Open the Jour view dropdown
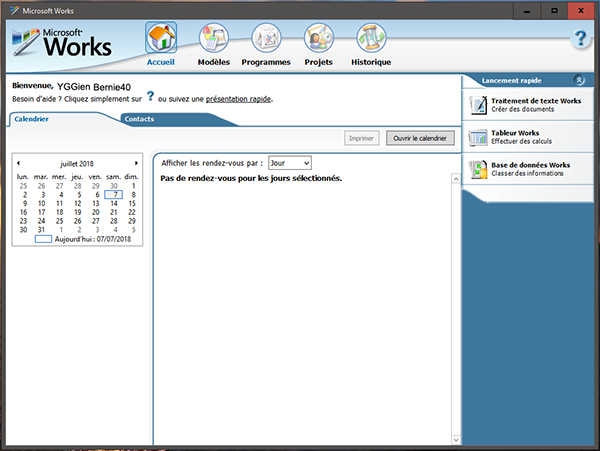 tap(290, 163)
